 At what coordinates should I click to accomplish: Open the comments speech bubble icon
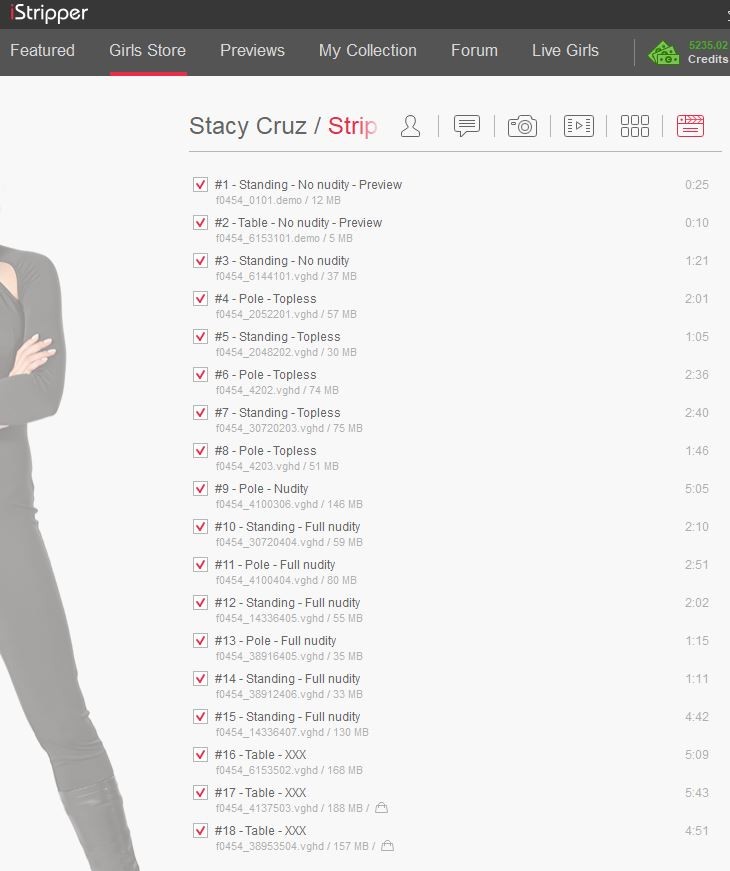tap(466, 126)
